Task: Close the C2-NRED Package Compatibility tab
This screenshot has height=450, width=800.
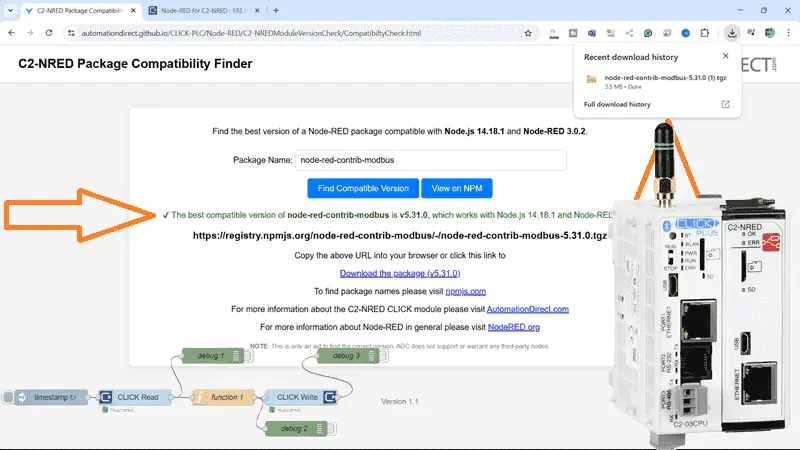Action: point(133,11)
